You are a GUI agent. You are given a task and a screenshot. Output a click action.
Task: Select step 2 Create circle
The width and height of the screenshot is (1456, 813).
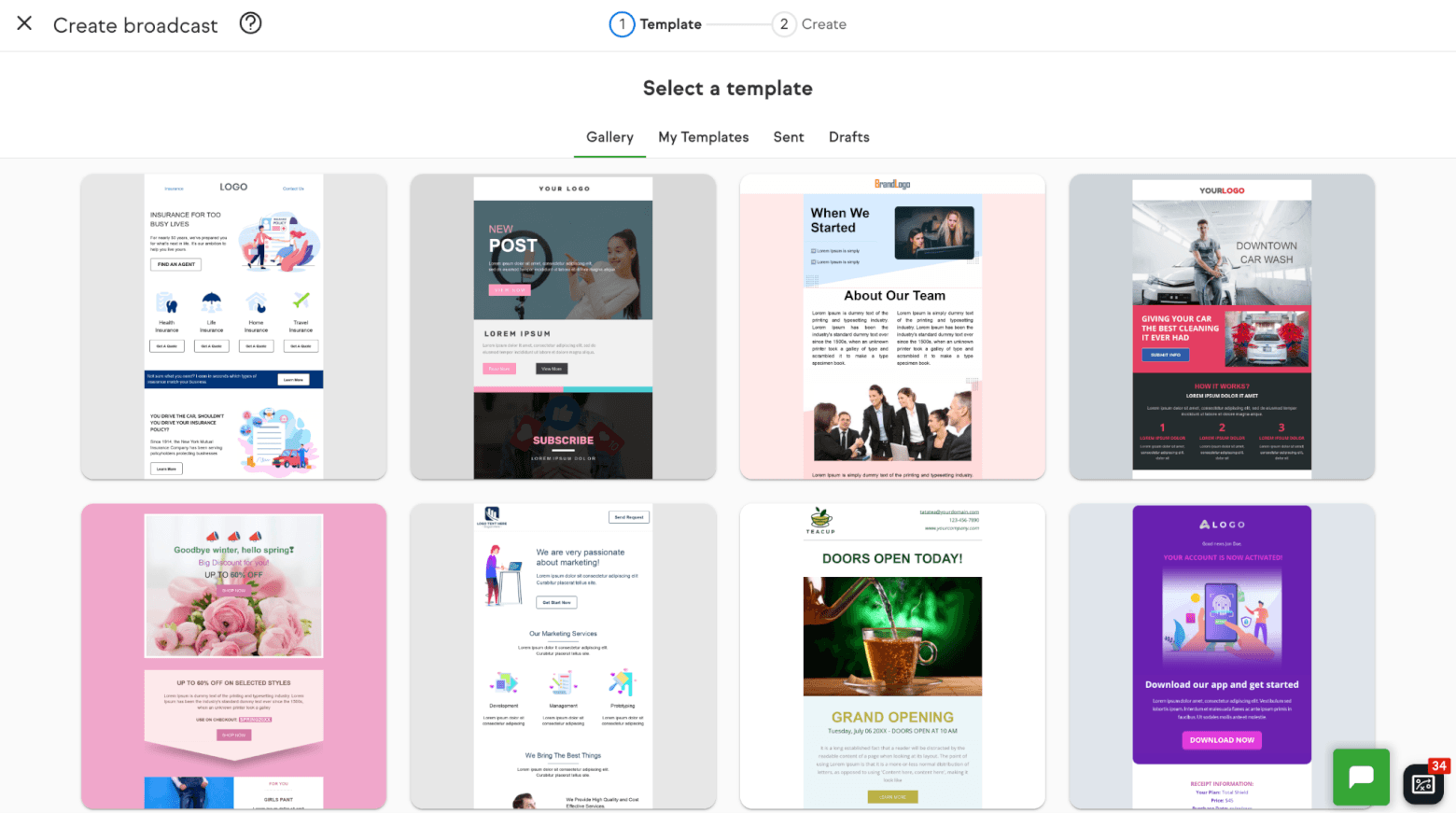[x=784, y=23]
